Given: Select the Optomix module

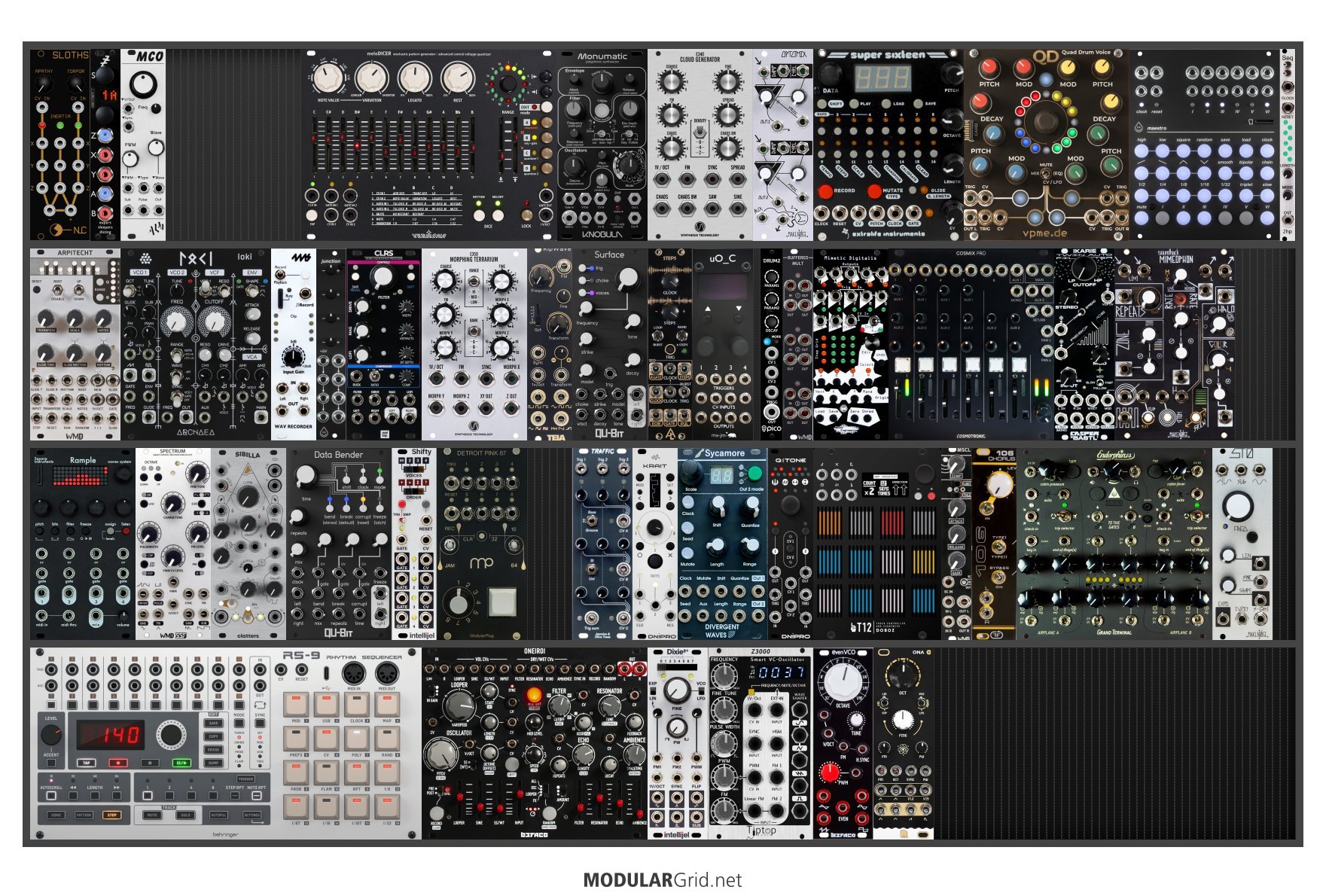Looking at the screenshot, I should (783, 145).
